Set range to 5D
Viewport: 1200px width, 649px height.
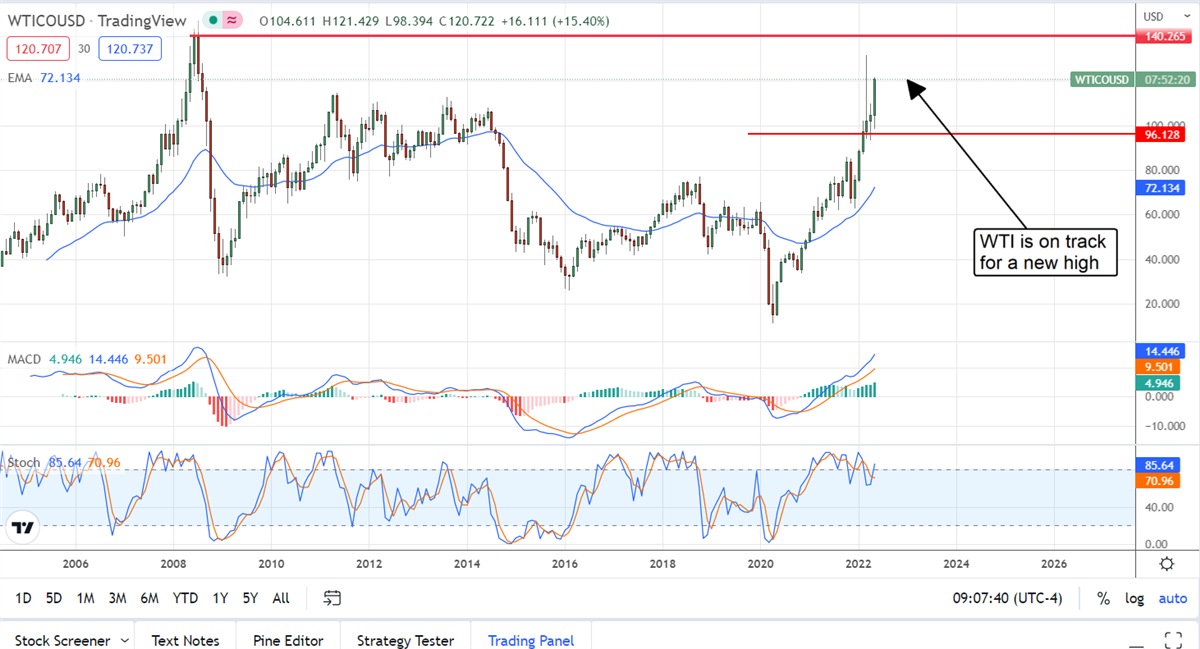[x=54, y=598]
